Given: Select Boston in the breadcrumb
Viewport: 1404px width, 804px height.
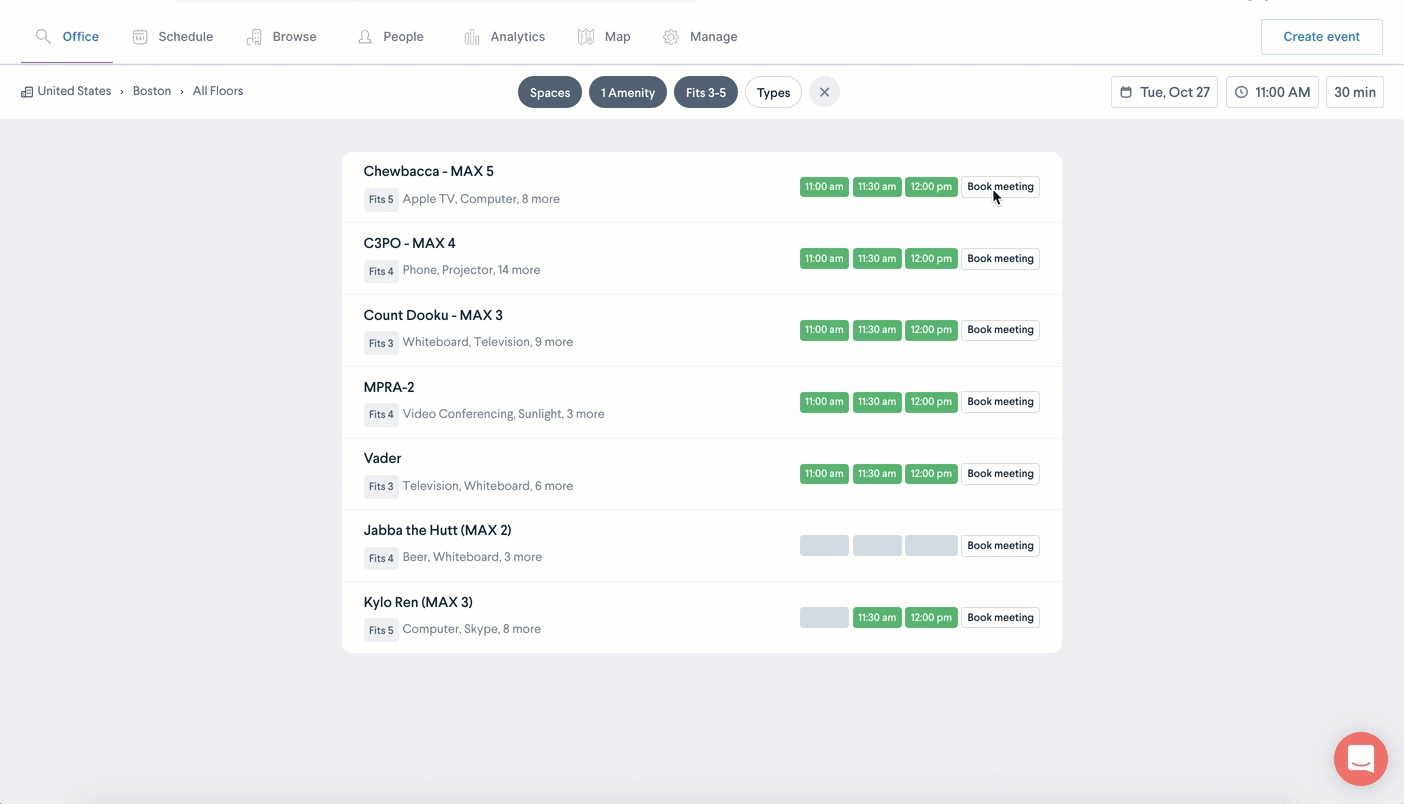Looking at the screenshot, I should point(152,91).
